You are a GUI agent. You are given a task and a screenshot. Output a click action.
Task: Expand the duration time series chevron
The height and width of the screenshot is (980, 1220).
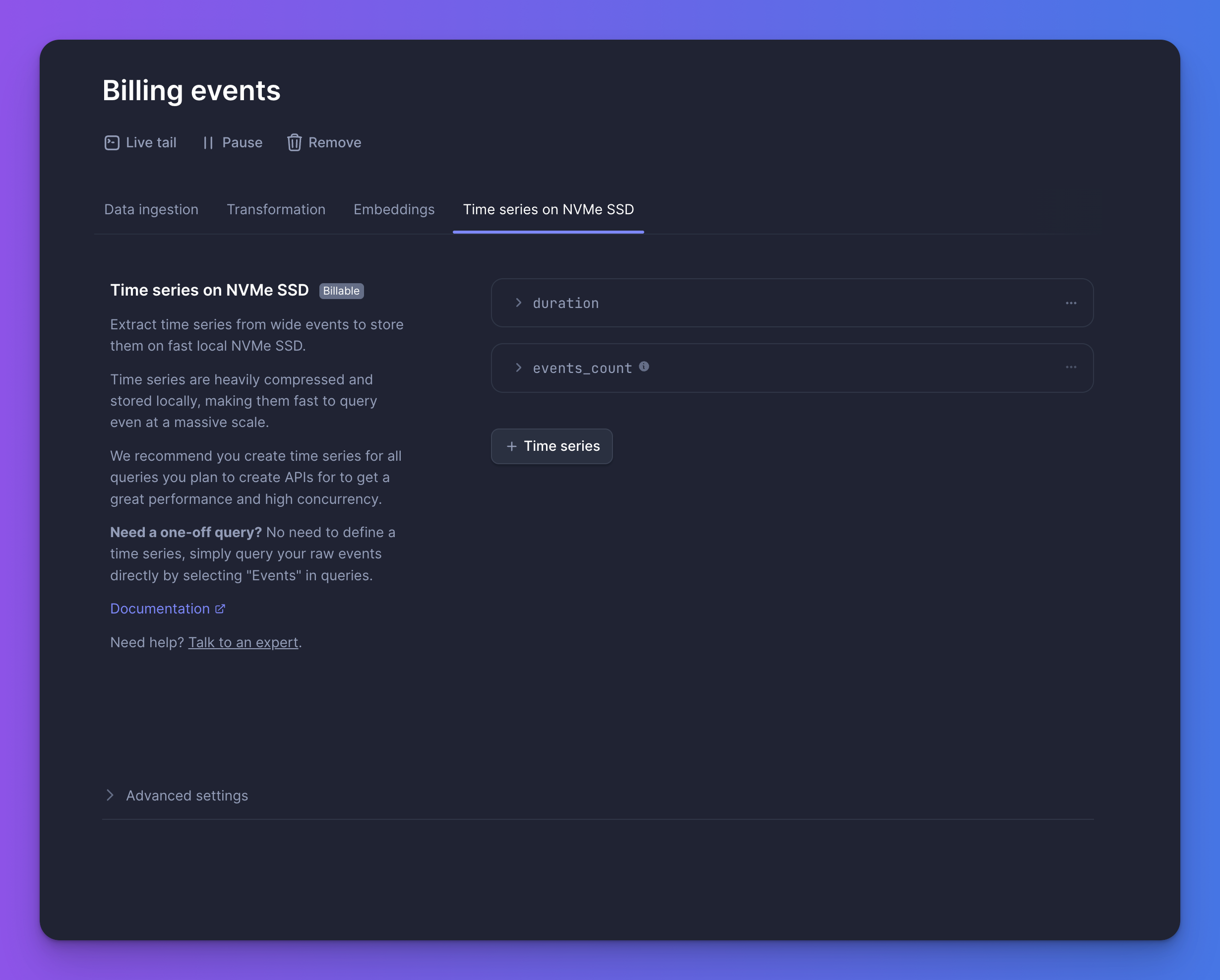[x=518, y=303]
